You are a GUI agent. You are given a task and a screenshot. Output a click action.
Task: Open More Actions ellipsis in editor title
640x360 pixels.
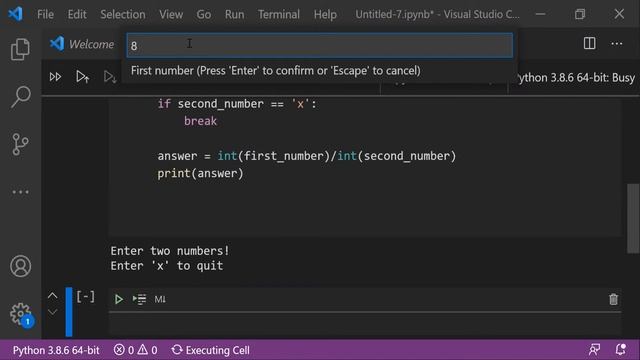617,43
